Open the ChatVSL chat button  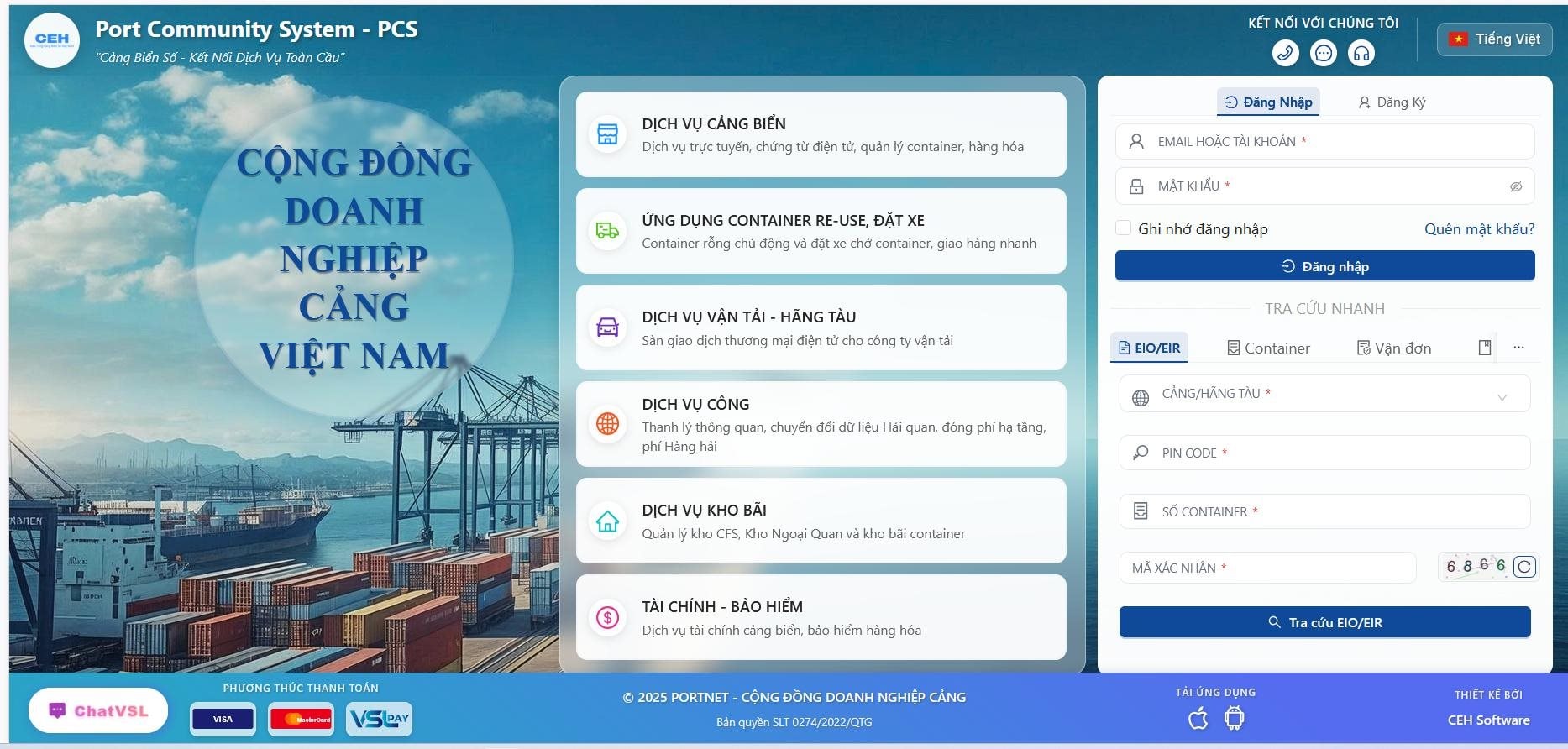pos(98,710)
